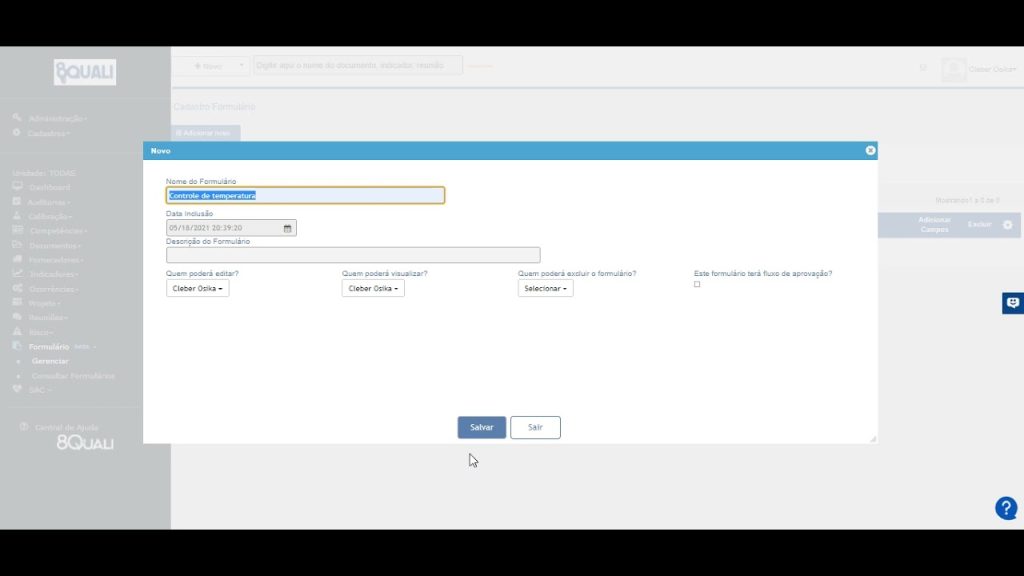1024x576 pixels.
Task: Close the Novo dialog with the X icon
Action: point(871,150)
